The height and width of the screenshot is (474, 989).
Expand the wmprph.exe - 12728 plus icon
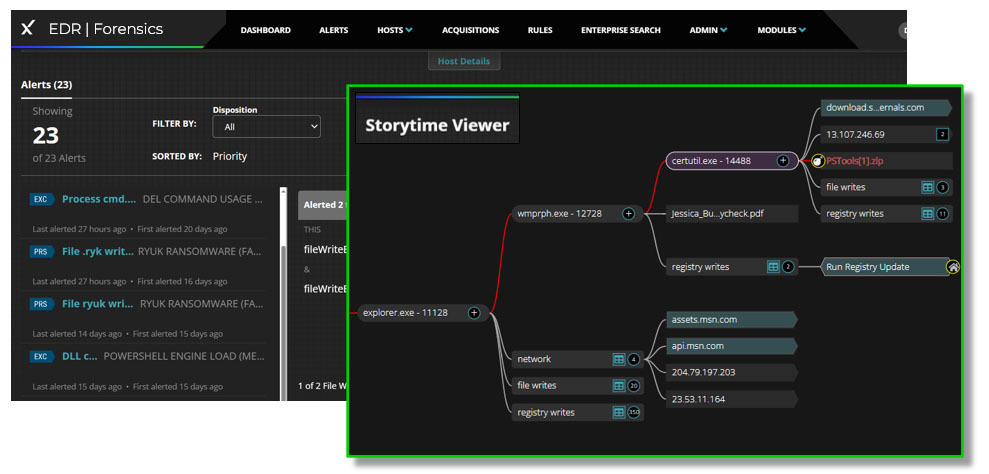tap(628, 214)
